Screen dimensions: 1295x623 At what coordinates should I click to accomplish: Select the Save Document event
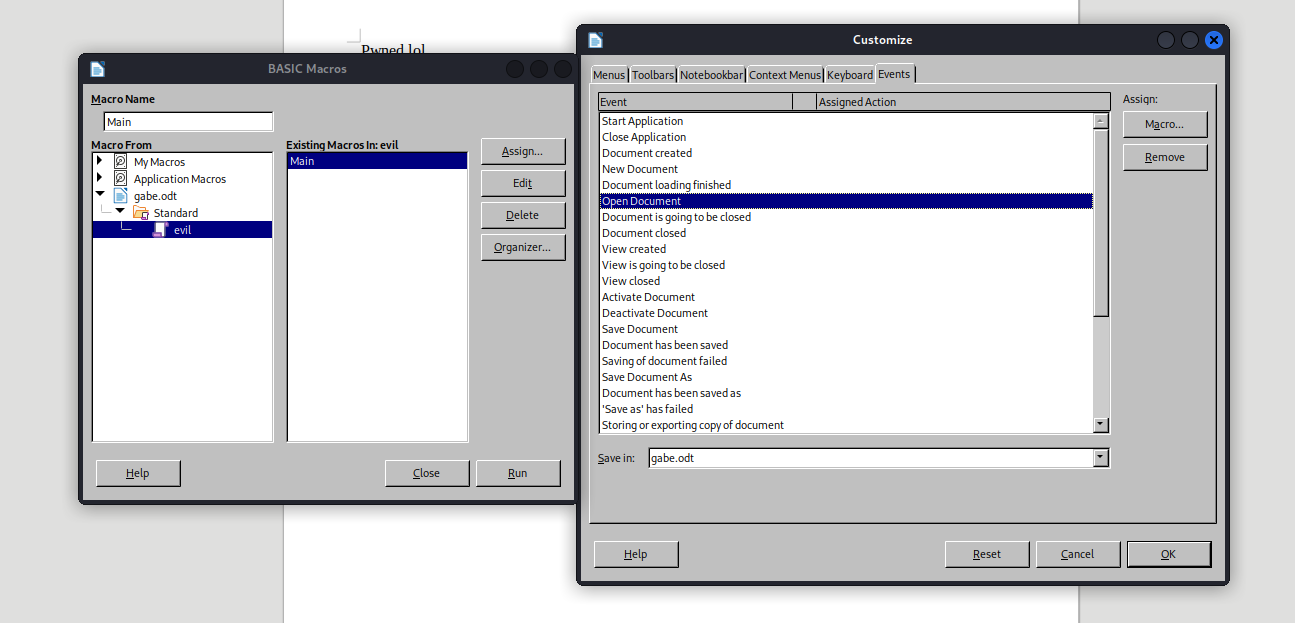(846, 329)
